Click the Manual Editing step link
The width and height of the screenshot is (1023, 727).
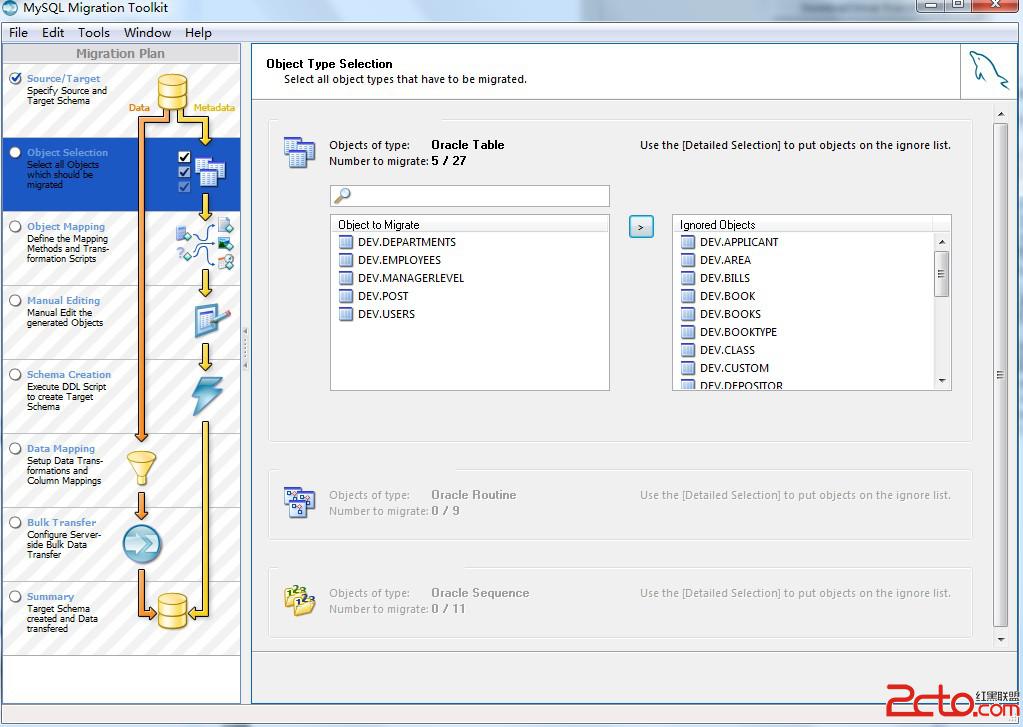pyautogui.click(x=63, y=300)
